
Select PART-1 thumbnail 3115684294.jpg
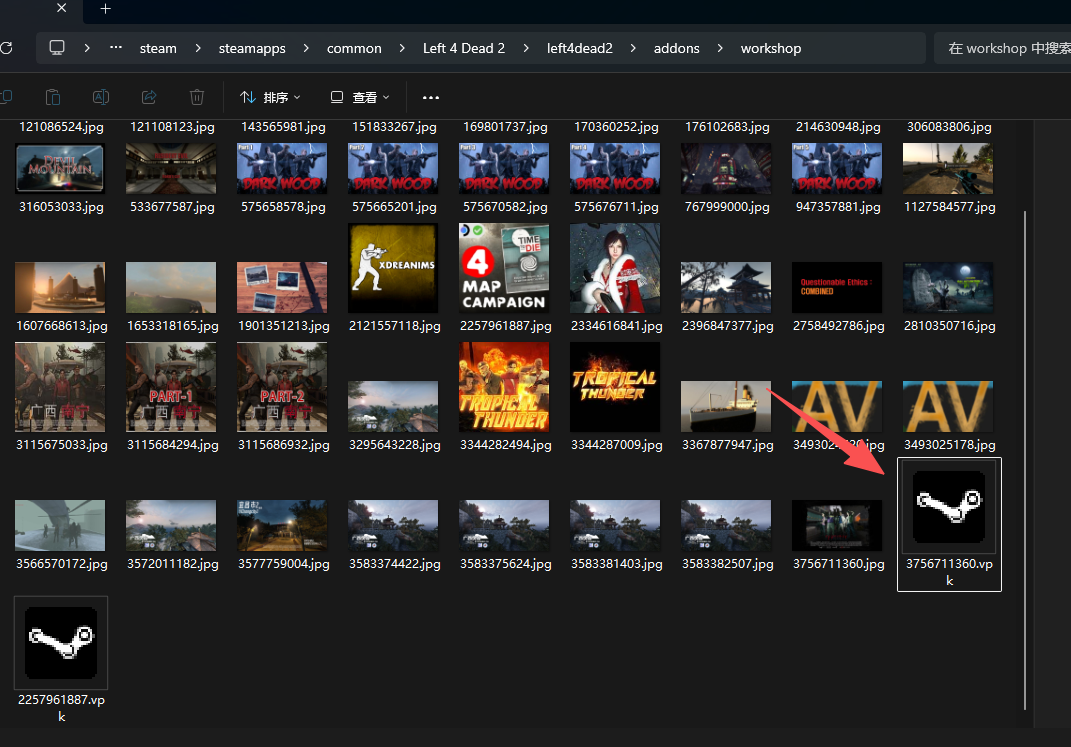pyautogui.click(x=171, y=387)
